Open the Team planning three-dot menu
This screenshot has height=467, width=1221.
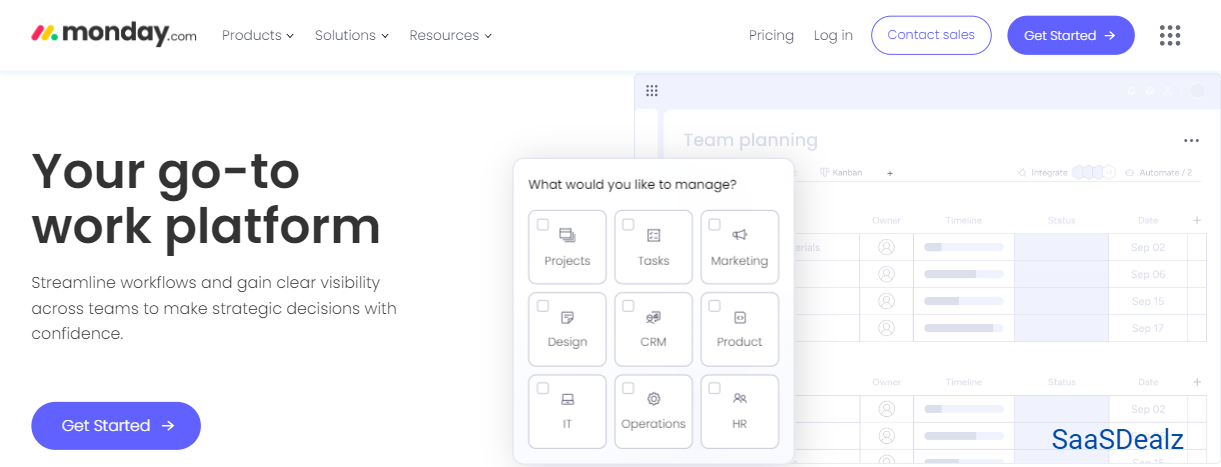coord(1191,141)
